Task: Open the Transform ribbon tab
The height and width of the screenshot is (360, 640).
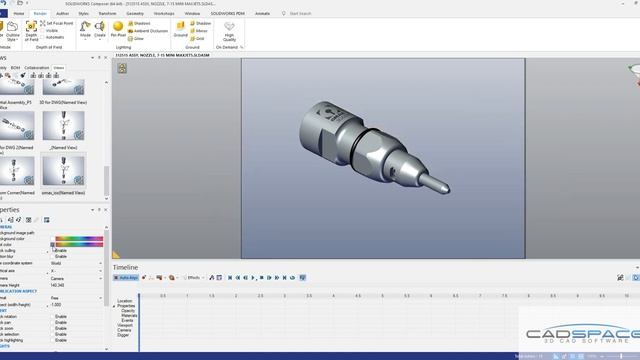Action: [x=107, y=13]
